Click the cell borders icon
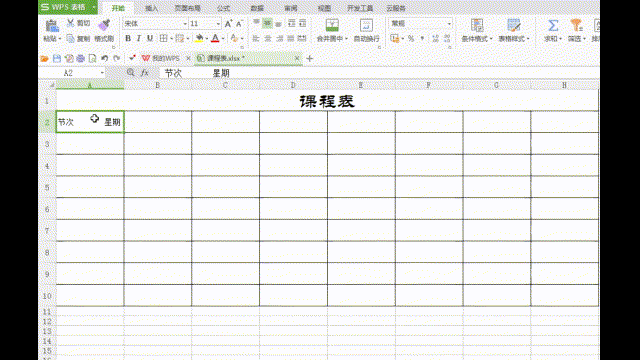The image size is (640, 360). [x=163, y=38]
